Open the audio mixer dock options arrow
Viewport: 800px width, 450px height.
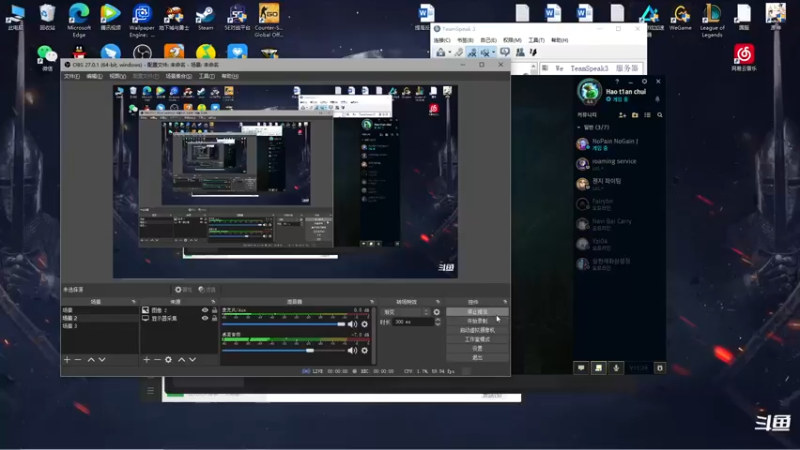click(372, 302)
